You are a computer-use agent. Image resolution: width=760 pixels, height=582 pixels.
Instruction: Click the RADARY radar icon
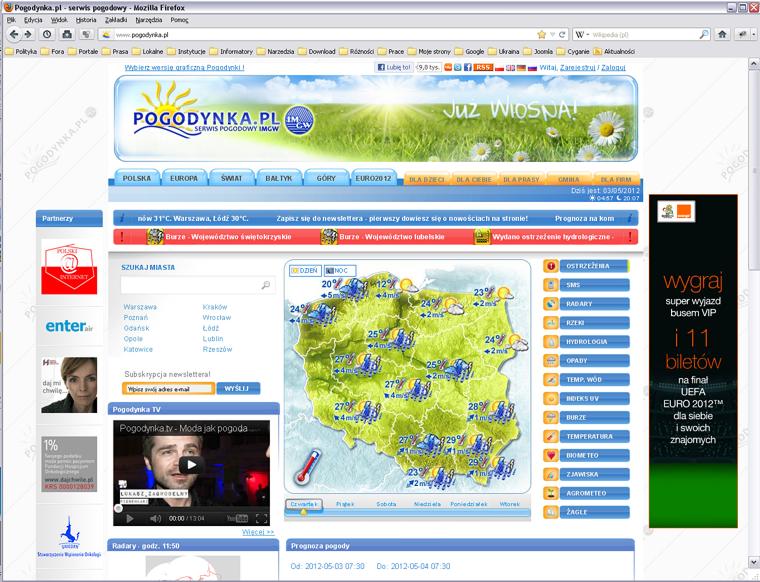(x=551, y=304)
